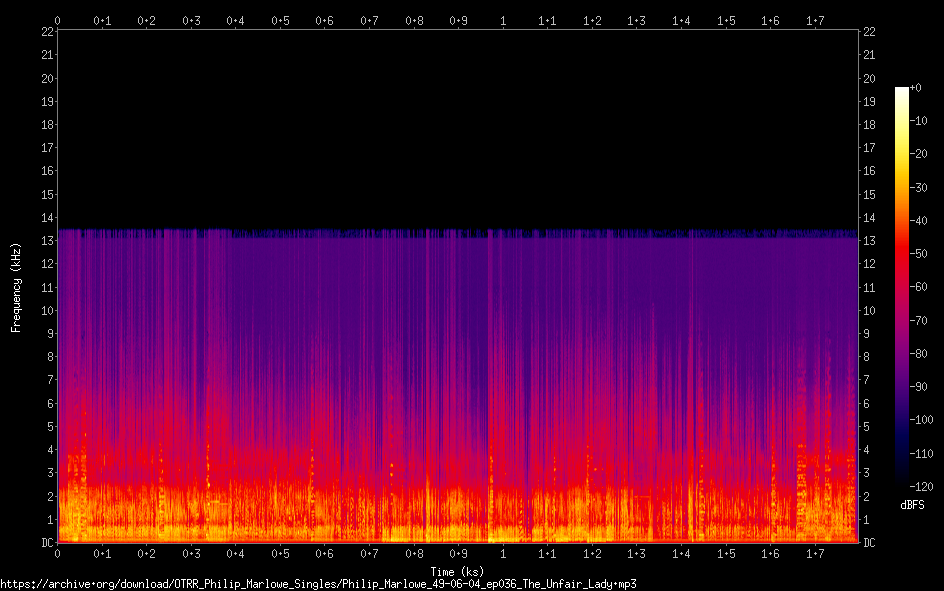Image resolution: width=944 pixels, height=591 pixels.
Task: Click the '10' label on the left frequency axis
Action: click(47, 310)
